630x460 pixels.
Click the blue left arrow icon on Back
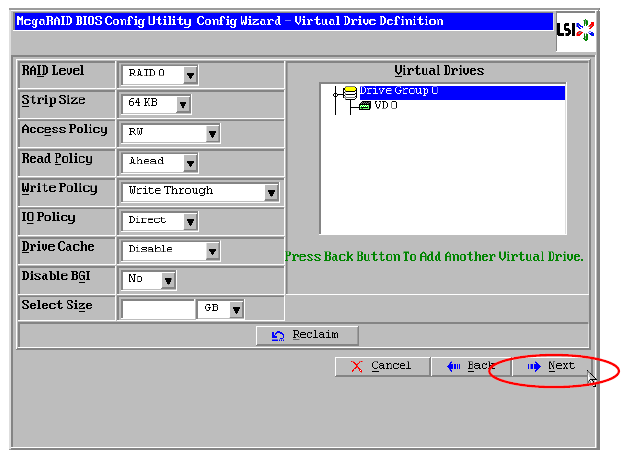coord(454,366)
